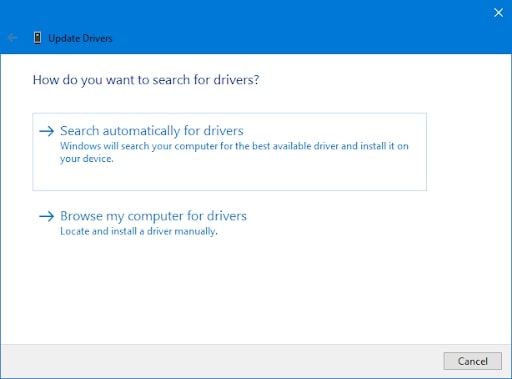Click the arrow icon next to Search automatically

[47, 131]
